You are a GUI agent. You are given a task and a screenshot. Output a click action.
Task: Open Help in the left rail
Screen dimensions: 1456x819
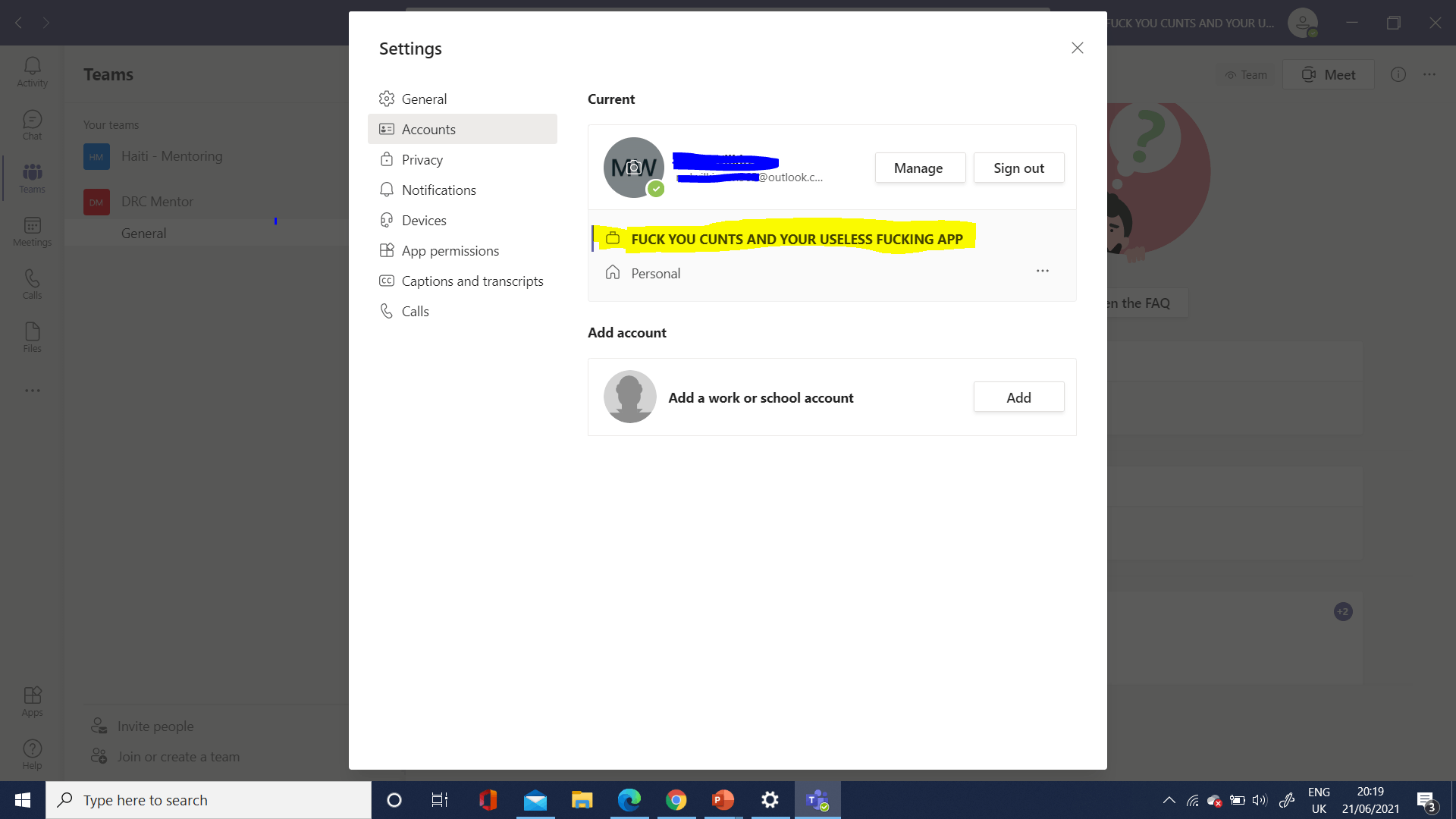tap(32, 755)
